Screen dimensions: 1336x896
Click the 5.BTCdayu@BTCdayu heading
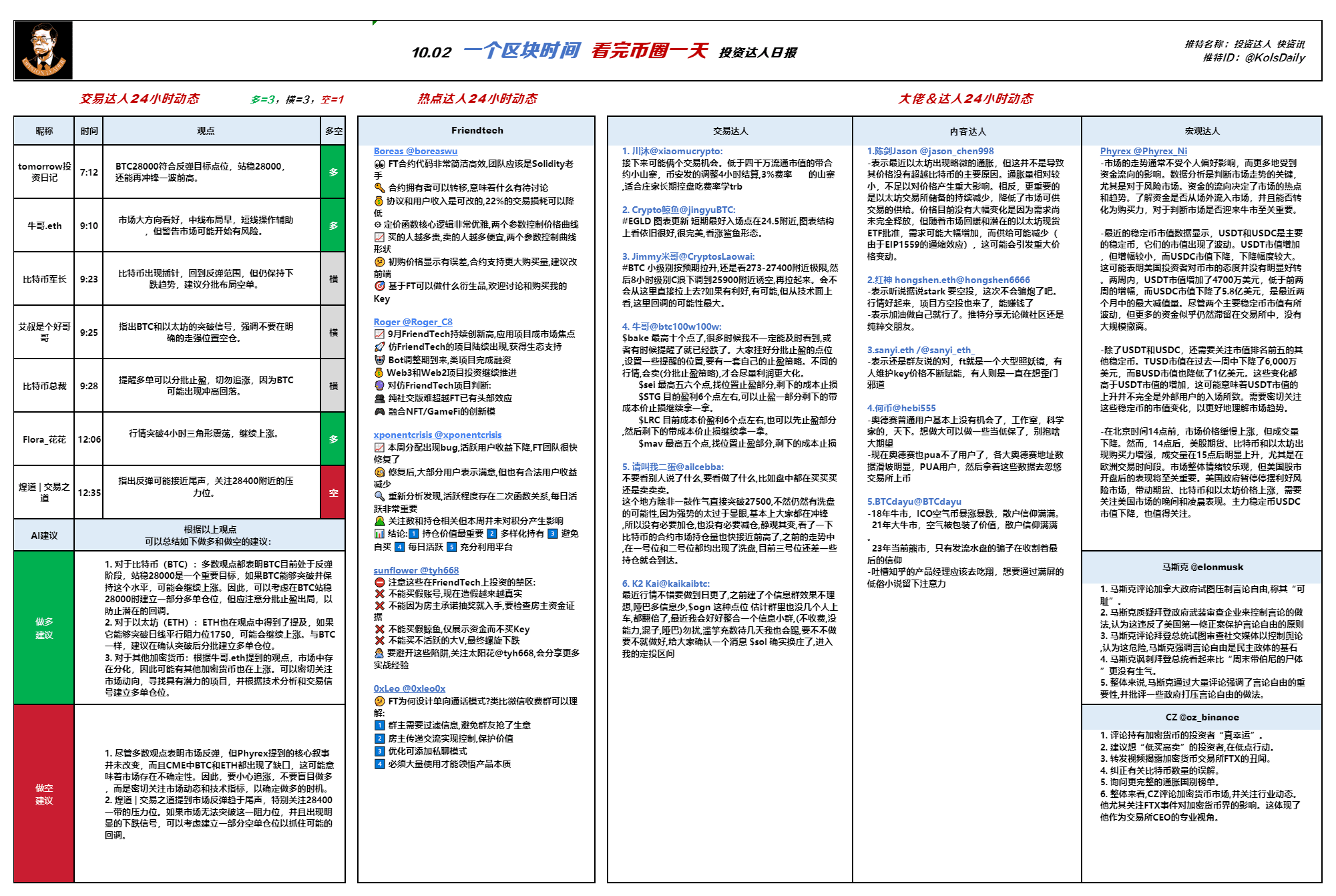(x=914, y=501)
